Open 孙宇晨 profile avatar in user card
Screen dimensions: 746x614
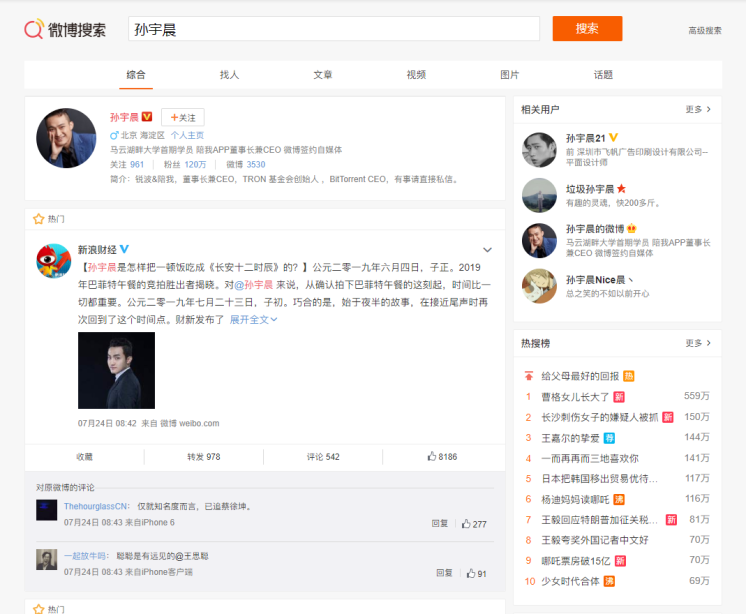pos(66,138)
